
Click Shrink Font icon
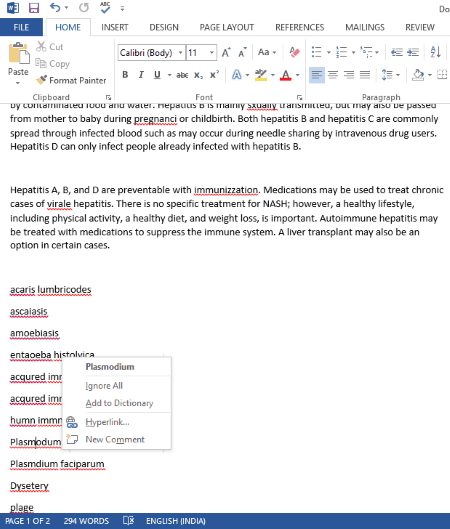pos(242,53)
